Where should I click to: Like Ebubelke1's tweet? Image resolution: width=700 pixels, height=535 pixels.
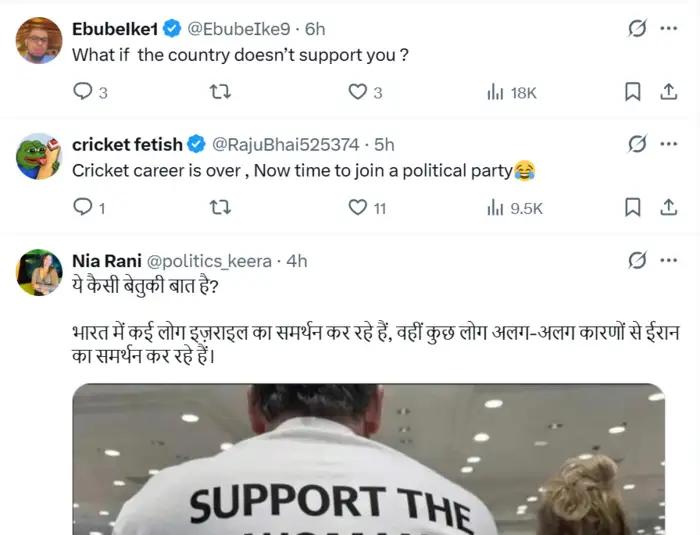[x=357, y=92]
